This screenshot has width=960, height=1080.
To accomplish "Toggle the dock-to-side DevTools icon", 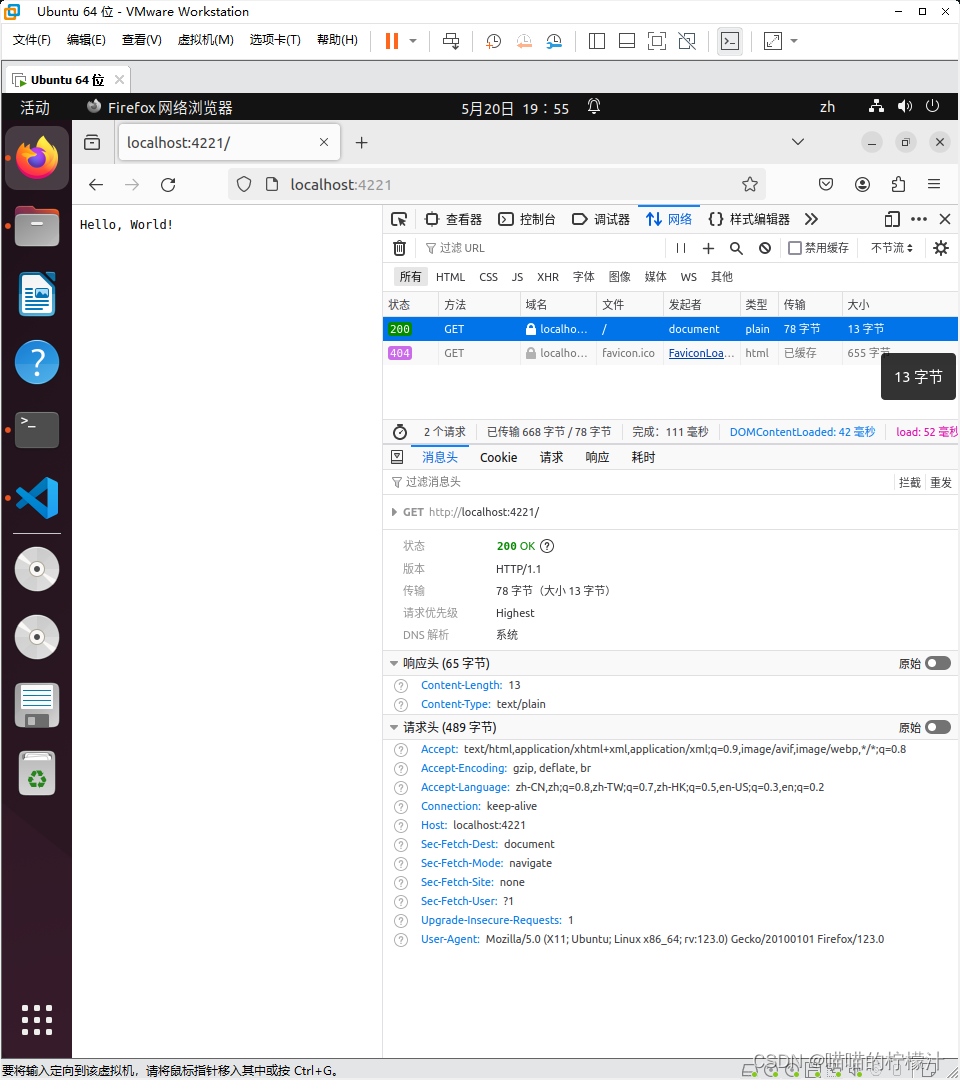I will click(x=891, y=218).
